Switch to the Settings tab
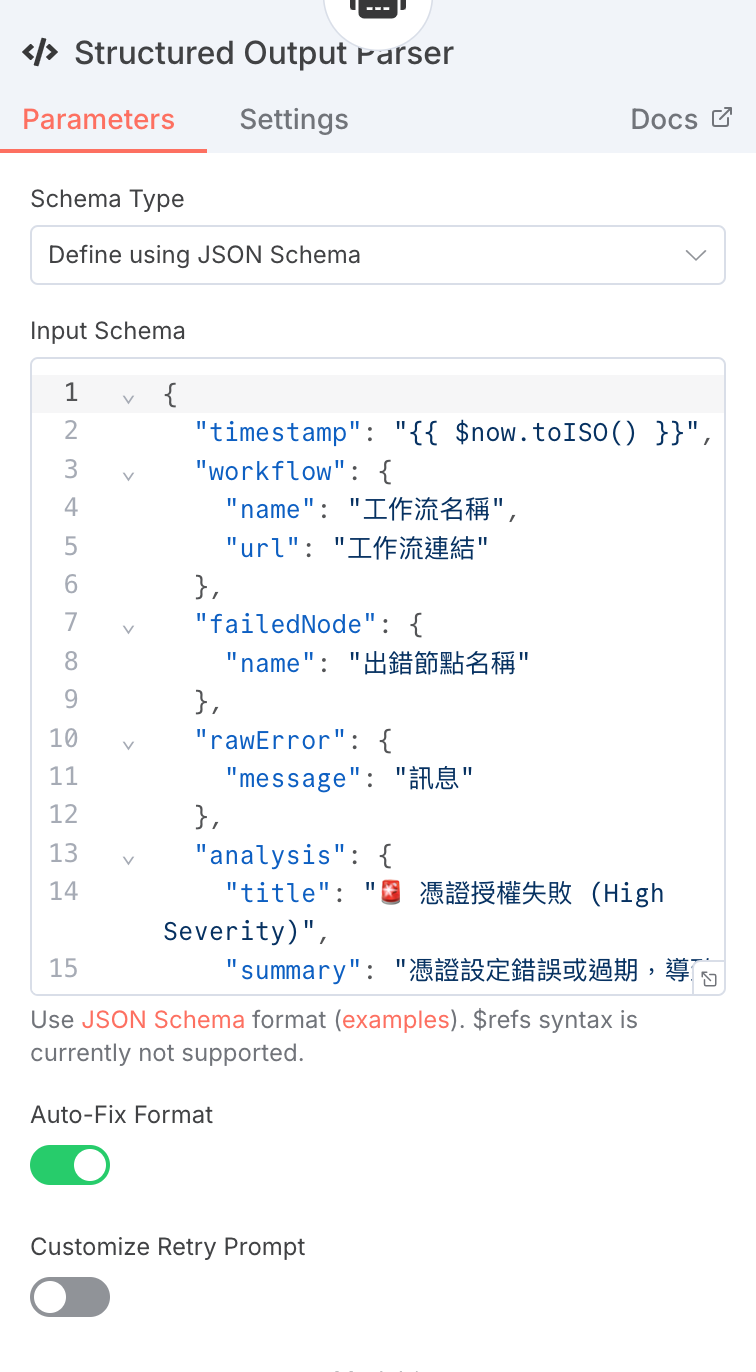Image resolution: width=756 pixels, height=1372 pixels. 294,120
